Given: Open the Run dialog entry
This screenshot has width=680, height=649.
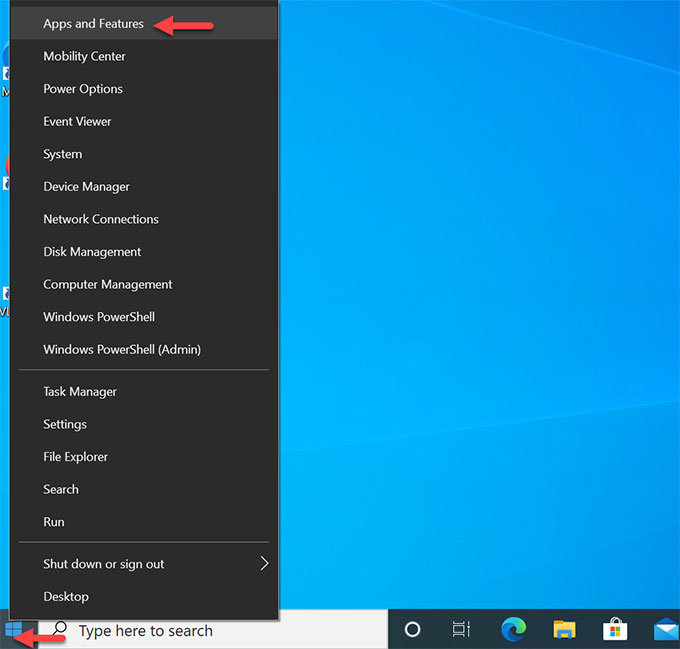Looking at the screenshot, I should pyautogui.click(x=144, y=522).
